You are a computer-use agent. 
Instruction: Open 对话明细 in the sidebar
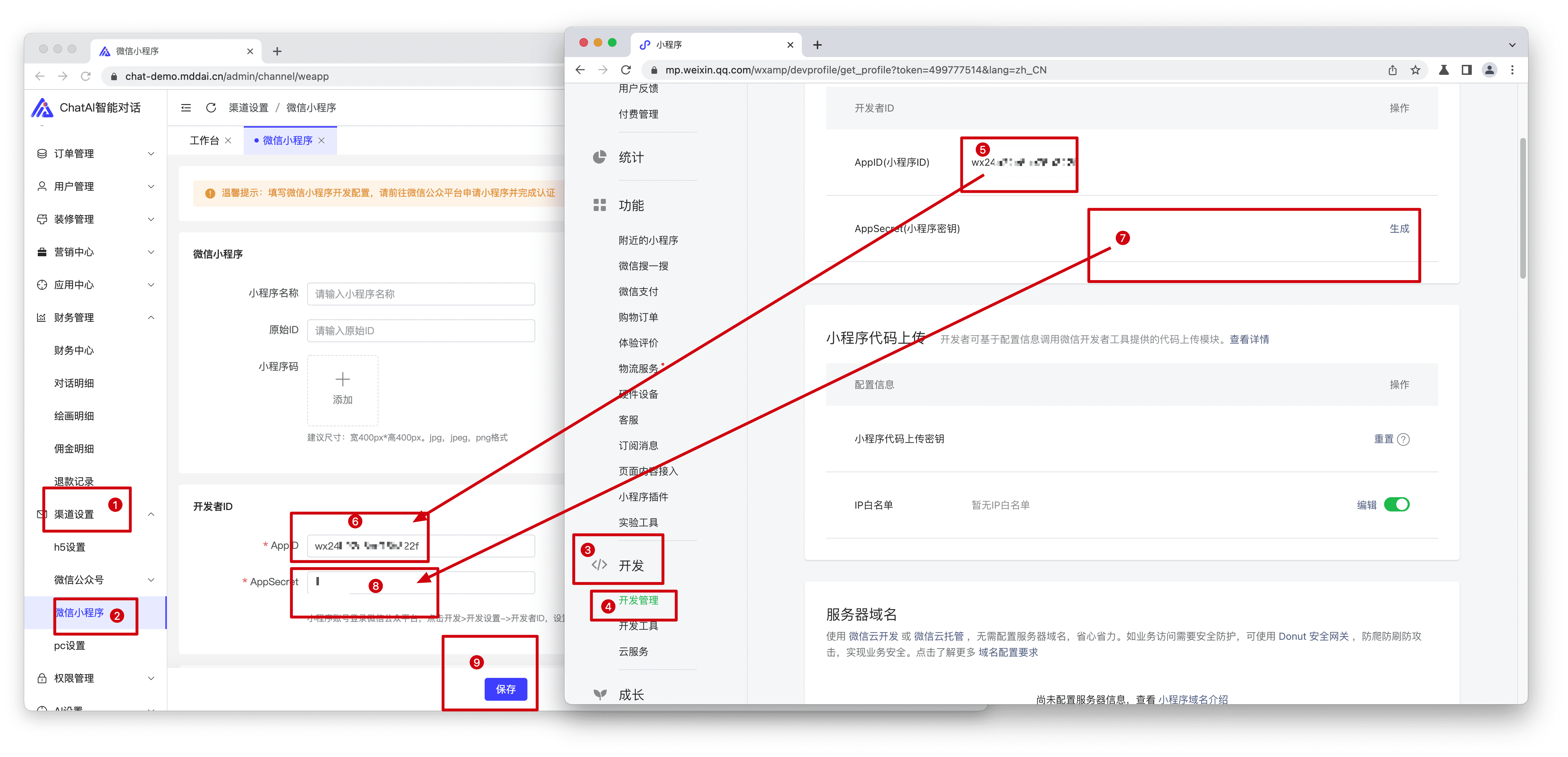coord(74,383)
